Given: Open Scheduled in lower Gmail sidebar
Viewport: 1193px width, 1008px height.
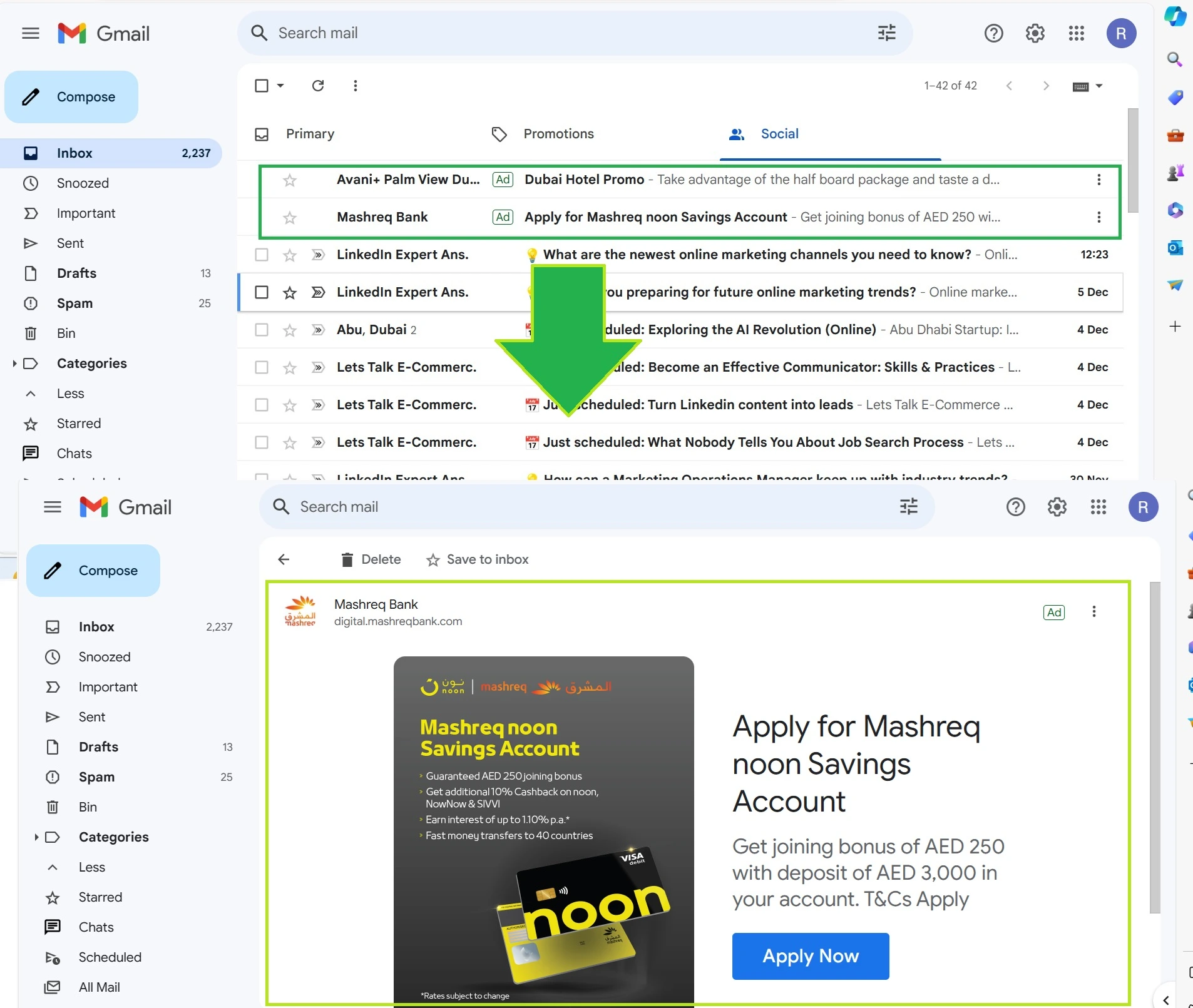Looking at the screenshot, I should tap(110, 957).
